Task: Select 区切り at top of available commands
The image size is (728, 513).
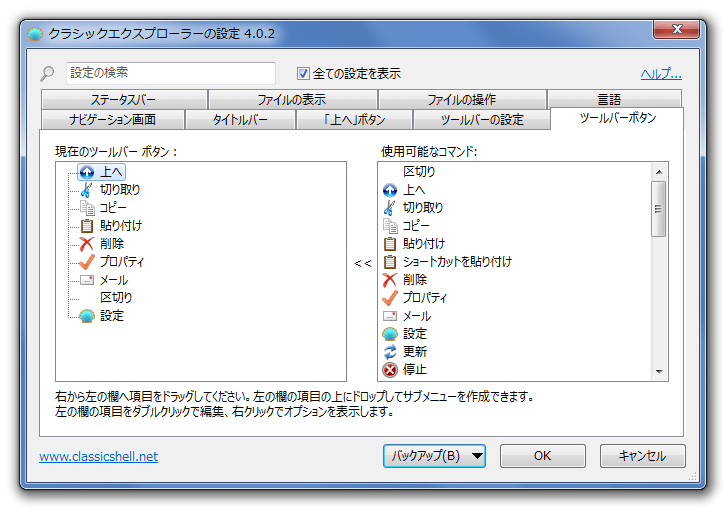Action: [x=419, y=172]
